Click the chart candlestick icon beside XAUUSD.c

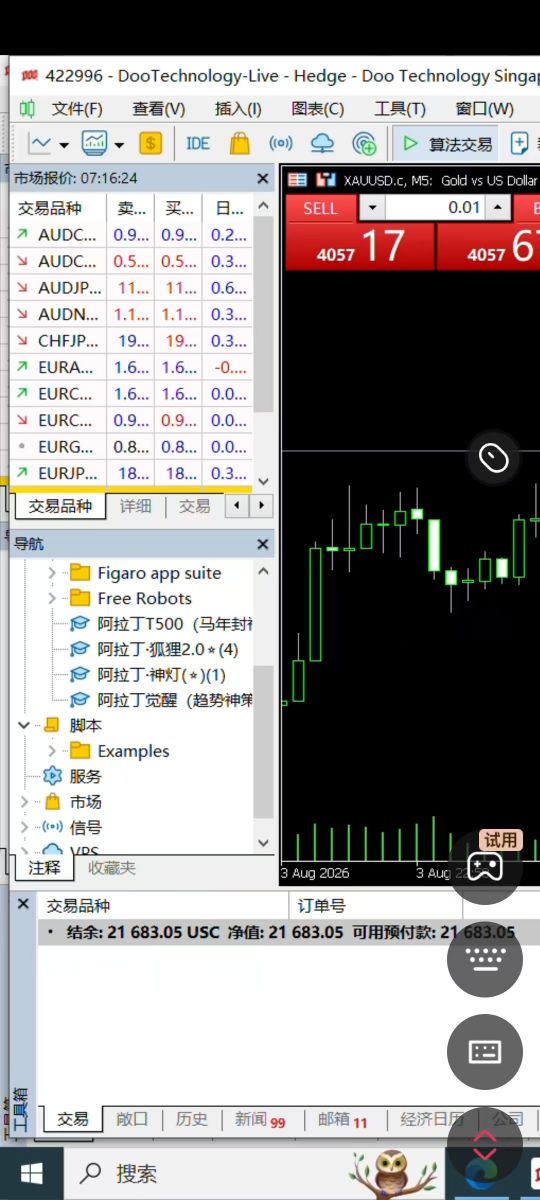pyautogui.click(x=325, y=180)
